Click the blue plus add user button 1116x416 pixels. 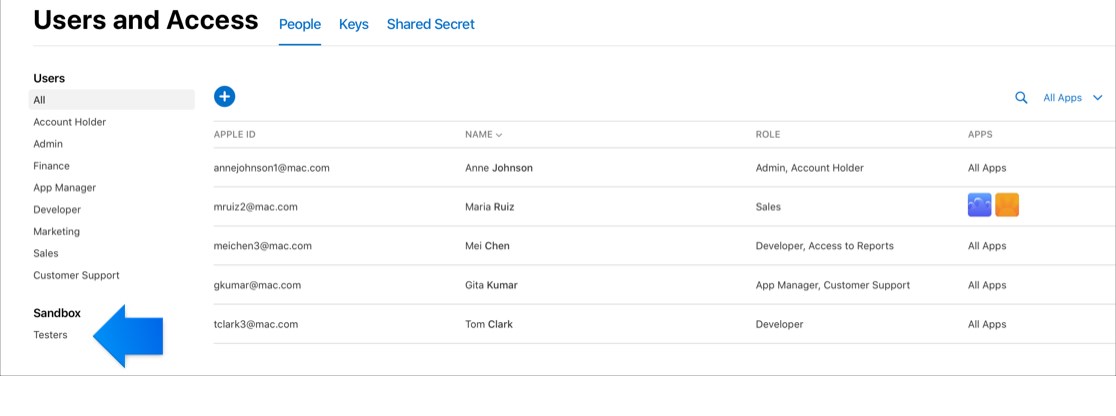224,96
